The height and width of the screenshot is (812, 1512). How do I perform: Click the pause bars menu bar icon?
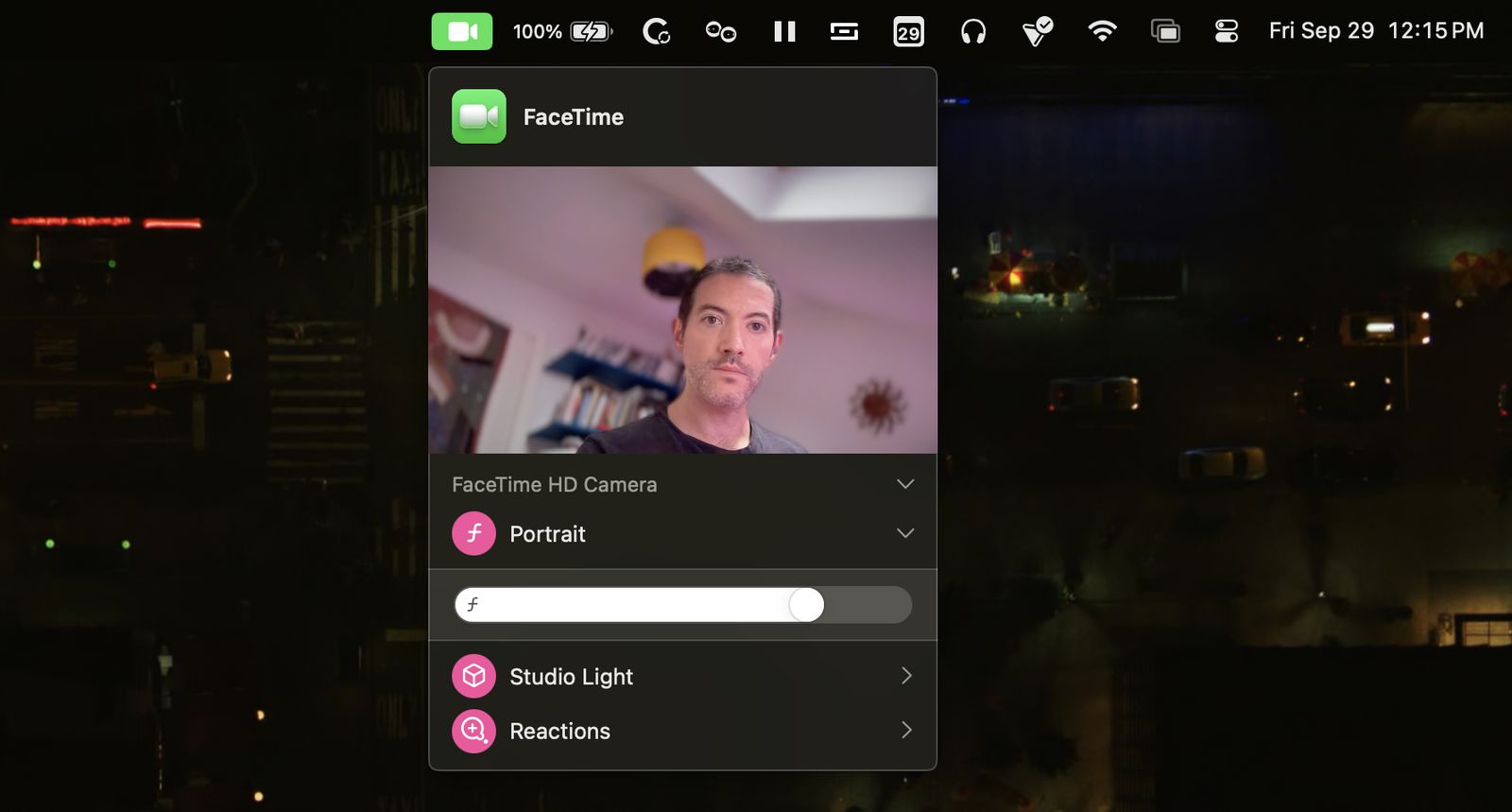(x=784, y=31)
